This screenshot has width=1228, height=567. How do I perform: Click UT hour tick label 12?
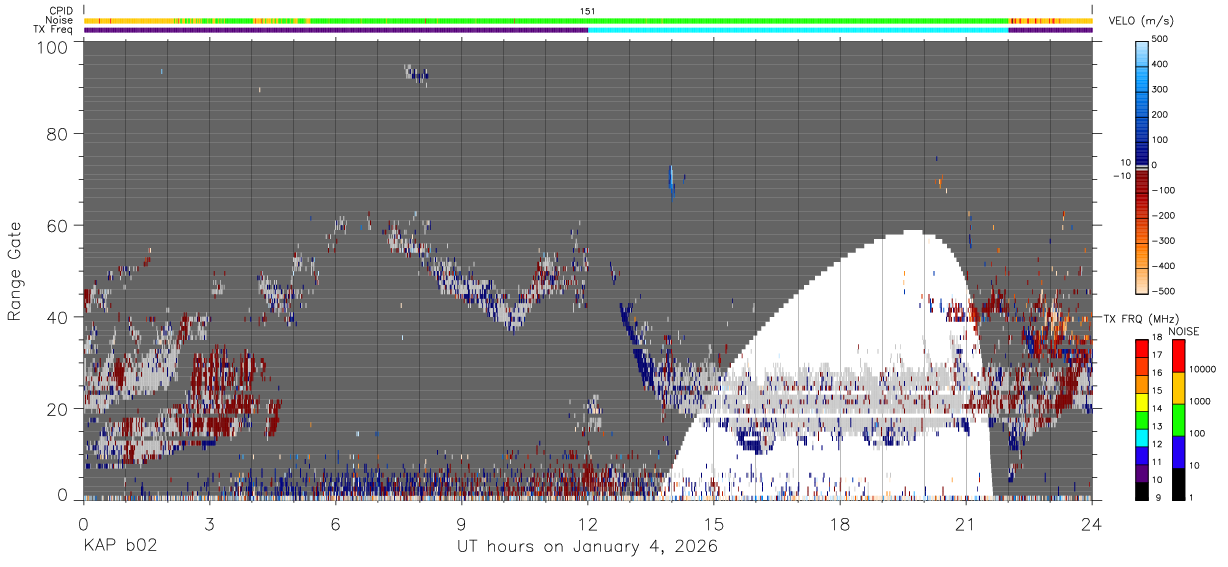click(588, 523)
